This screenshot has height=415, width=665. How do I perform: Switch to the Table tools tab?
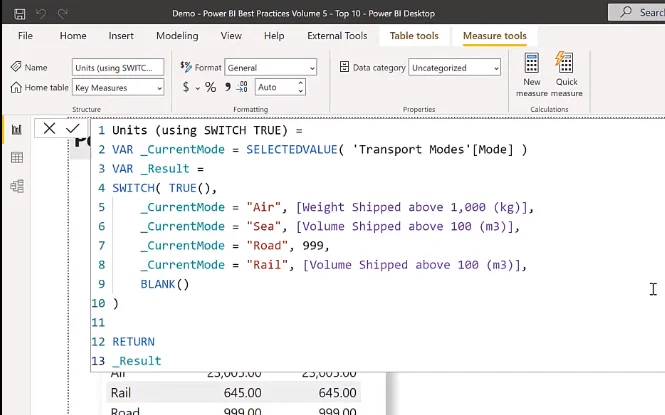click(414, 36)
